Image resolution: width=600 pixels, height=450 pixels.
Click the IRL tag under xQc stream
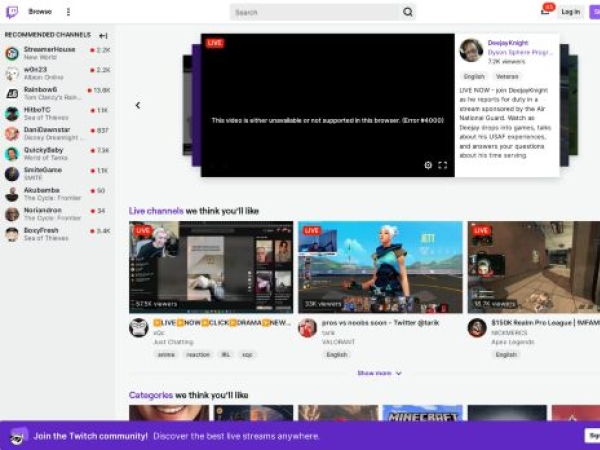[x=226, y=355]
